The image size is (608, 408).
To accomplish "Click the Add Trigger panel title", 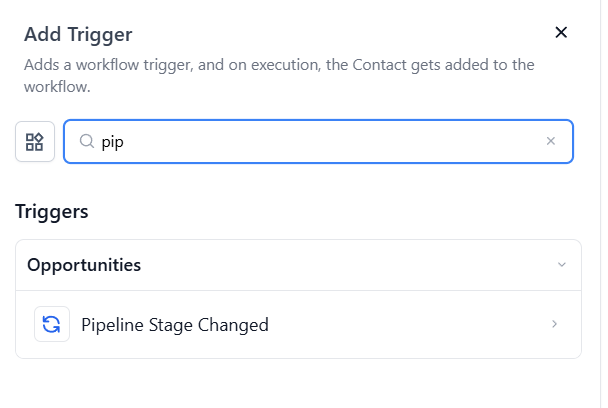I will [79, 34].
